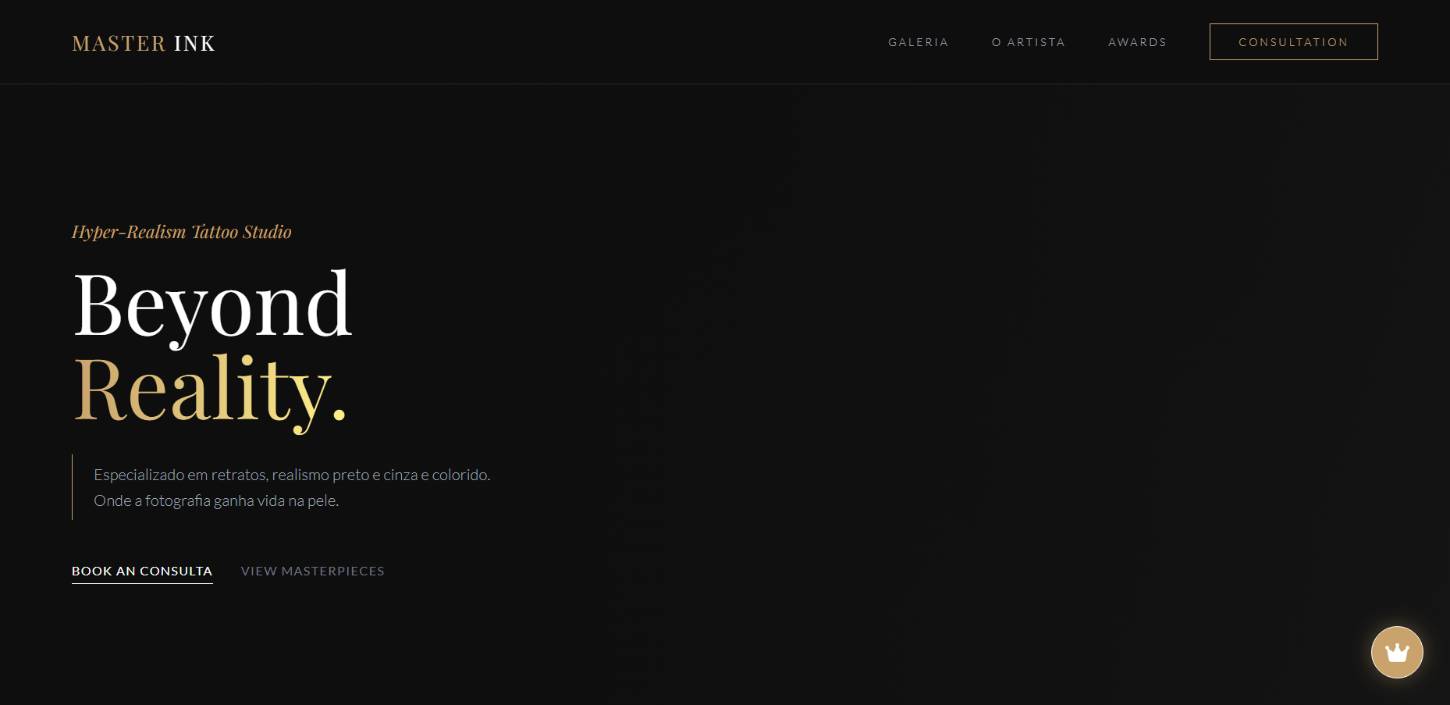Open the Awards menu item
Screen dimensions: 1450x705
[1137, 42]
